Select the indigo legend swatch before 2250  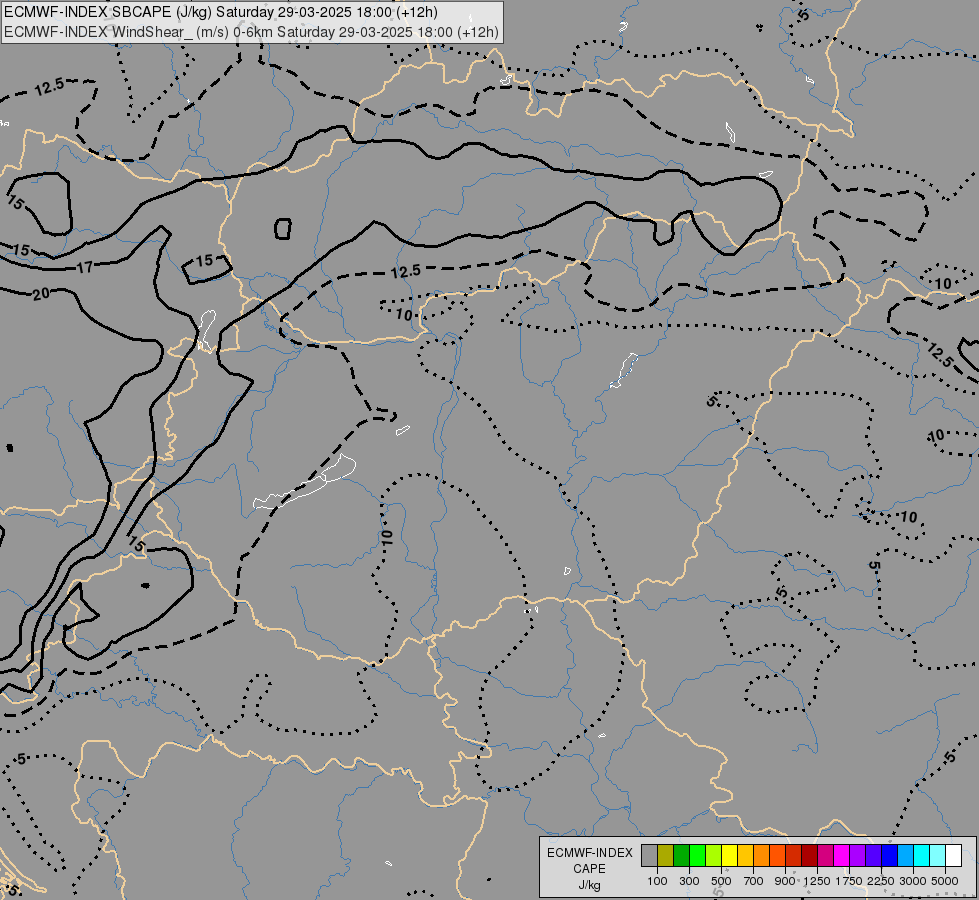click(873, 855)
